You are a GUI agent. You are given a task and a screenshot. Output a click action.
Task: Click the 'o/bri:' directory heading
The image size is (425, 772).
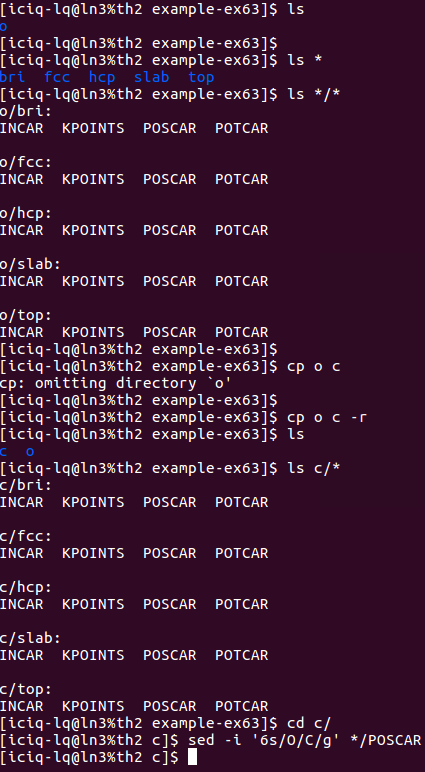pyautogui.click(x=26, y=111)
